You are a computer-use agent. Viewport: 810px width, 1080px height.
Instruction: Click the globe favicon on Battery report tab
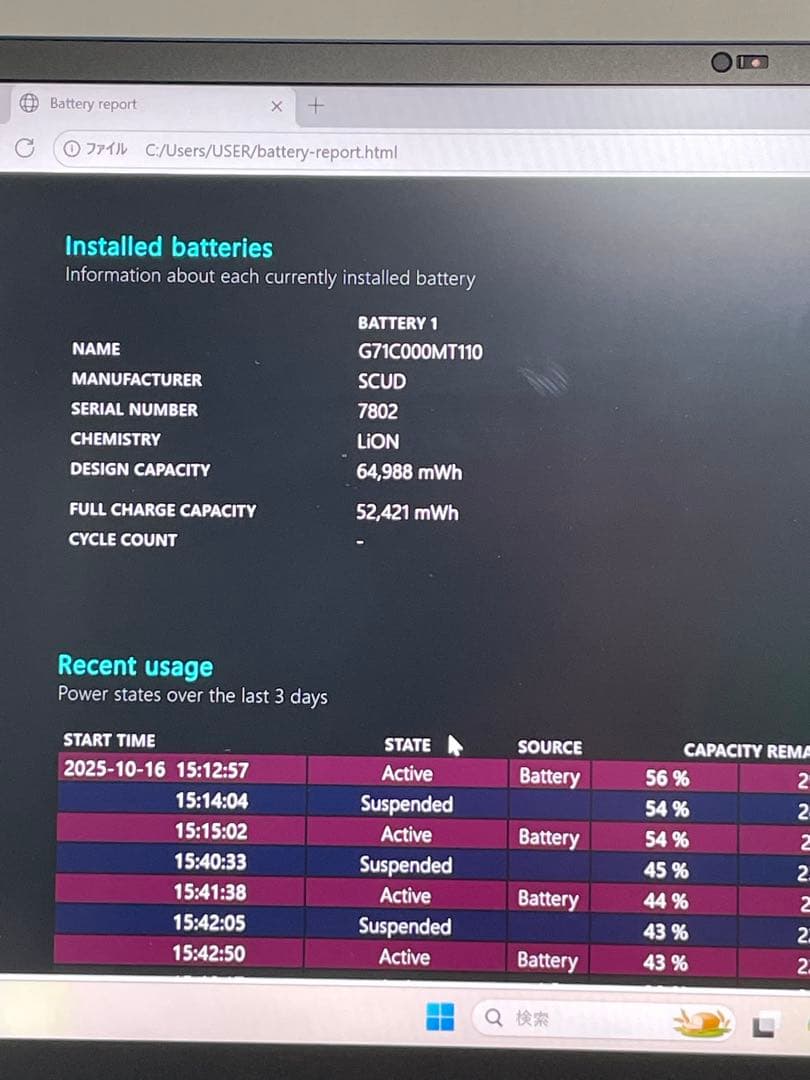[x=30, y=103]
